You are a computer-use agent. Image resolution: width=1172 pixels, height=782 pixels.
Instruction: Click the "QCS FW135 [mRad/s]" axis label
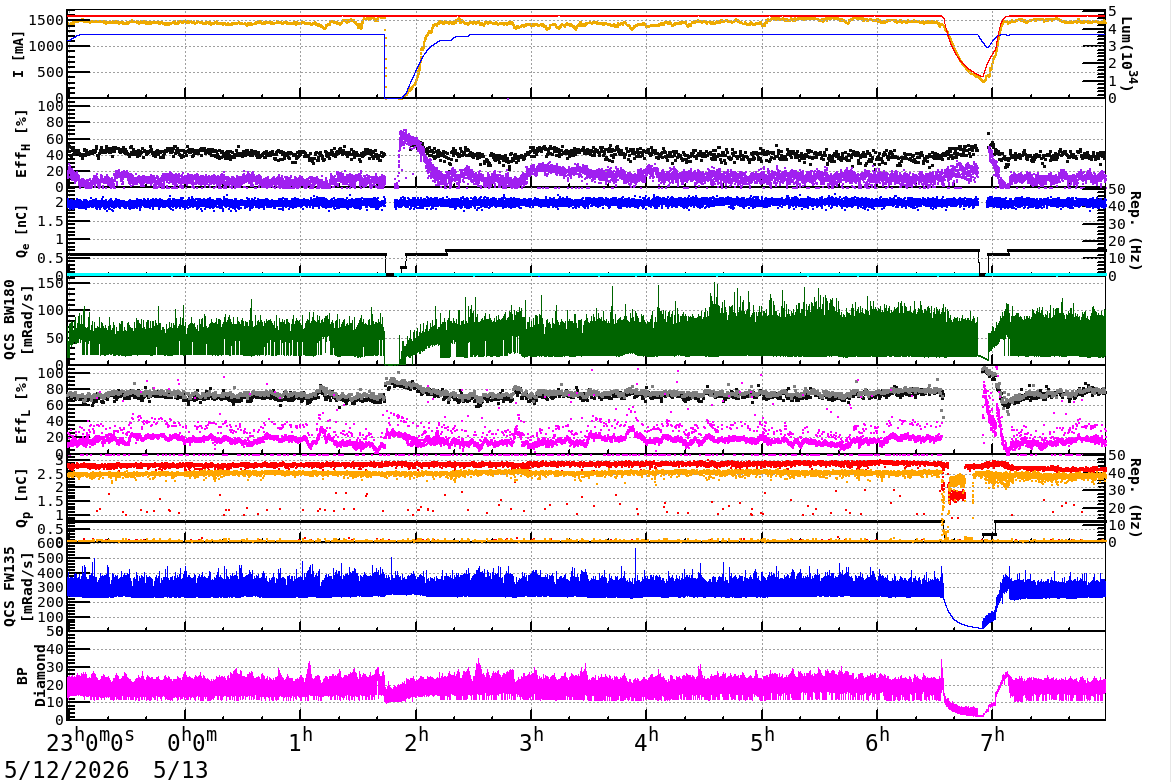point(18,587)
